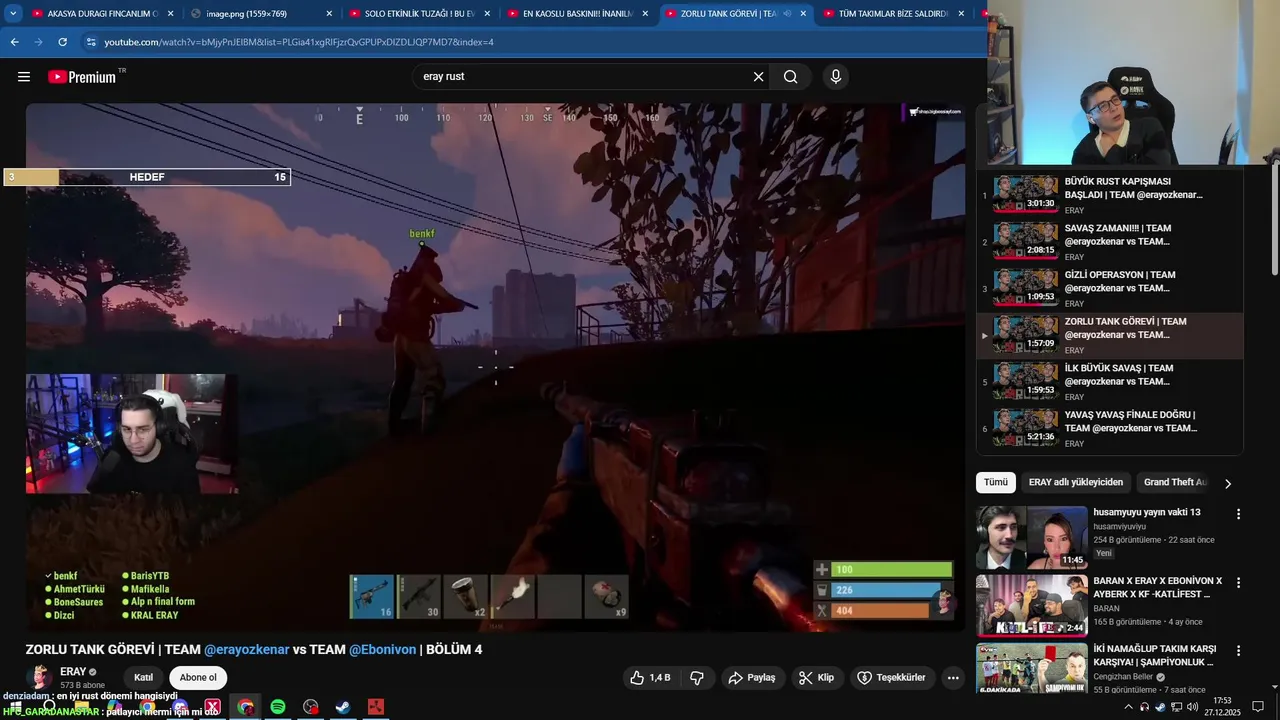Open options for BARAN X ERAY video
The width and height of the screenshot is (1280, 720).
(x=1238, y=582)
